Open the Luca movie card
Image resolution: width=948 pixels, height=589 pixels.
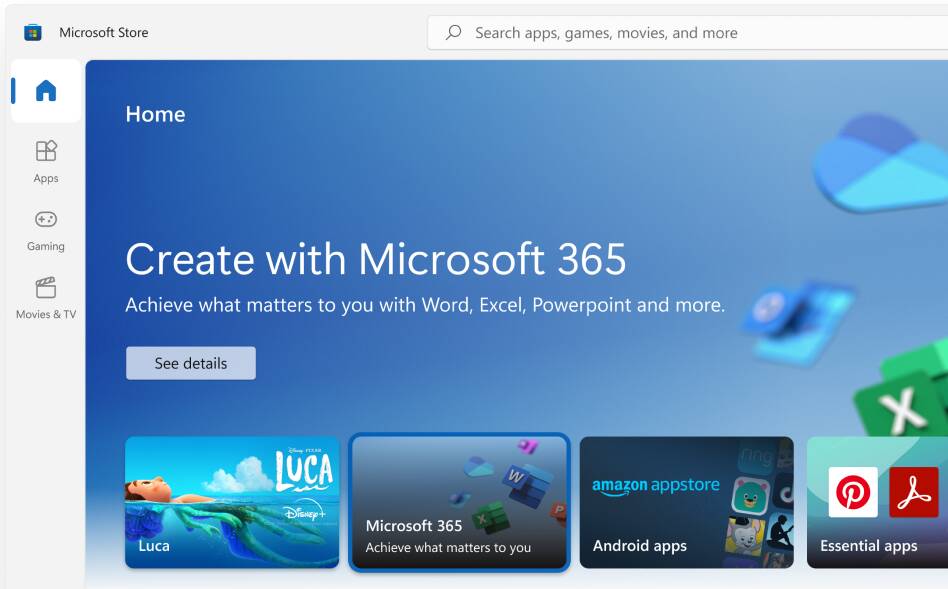[232, 503]
